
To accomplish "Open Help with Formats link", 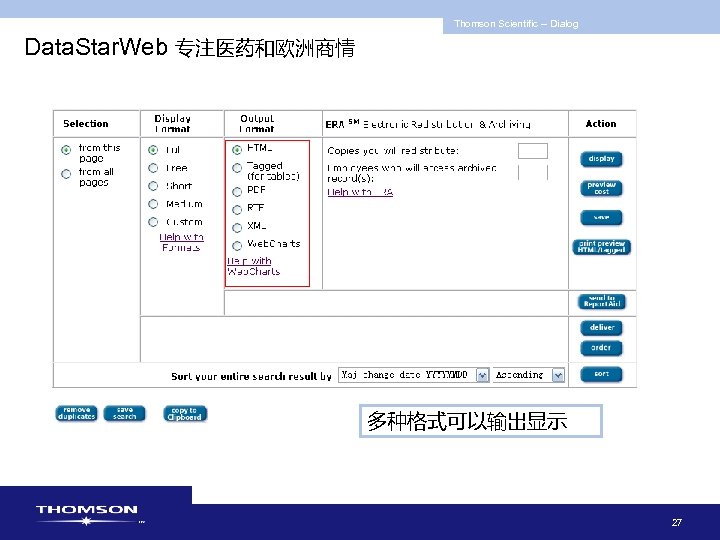I will [x=181, y=242].
